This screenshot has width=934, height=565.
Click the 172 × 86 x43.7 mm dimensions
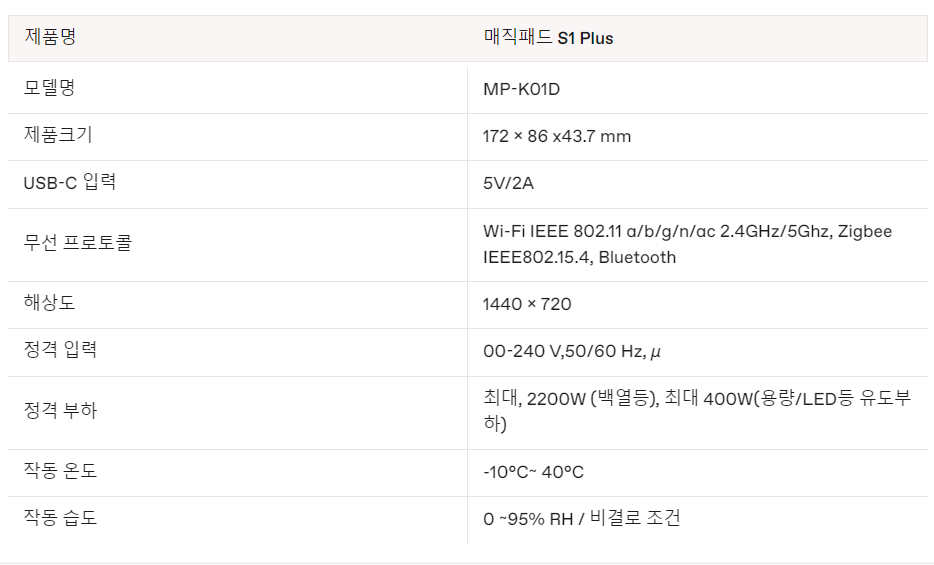(557, 136)
